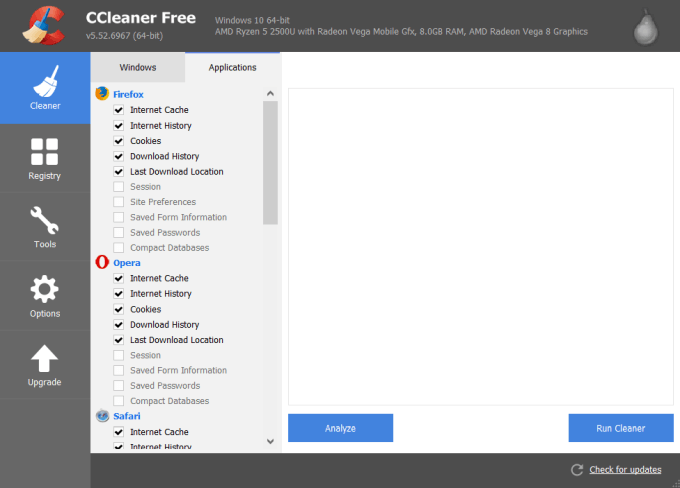Image resolution: width=680 pixels, height=488 pixels.
Task: Uncheck Opera Cookies checkbox
Action: (119, 309)
